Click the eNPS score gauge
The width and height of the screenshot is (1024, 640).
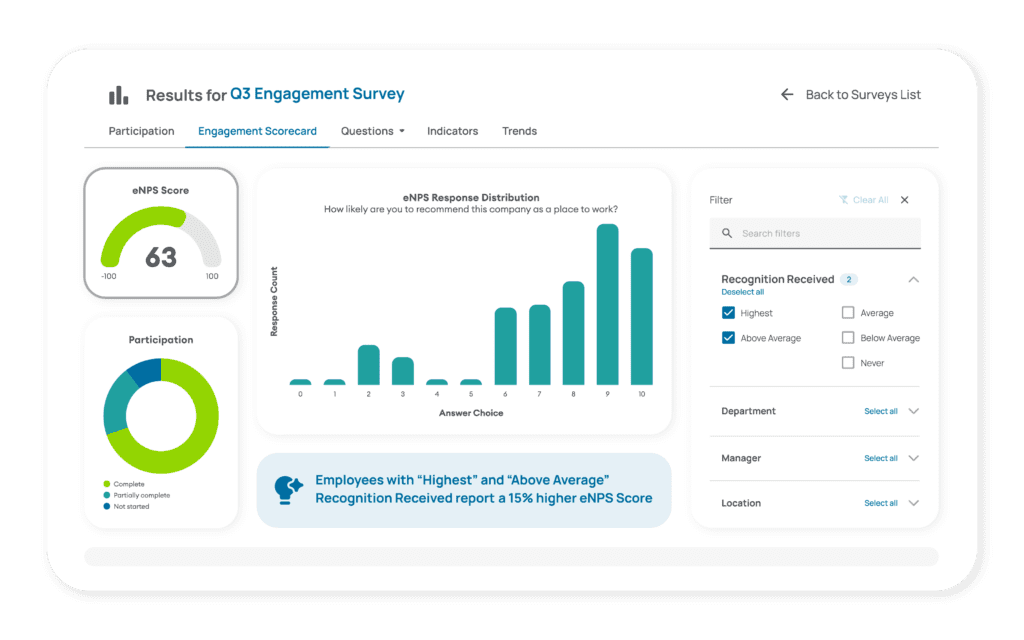point(160,240)
